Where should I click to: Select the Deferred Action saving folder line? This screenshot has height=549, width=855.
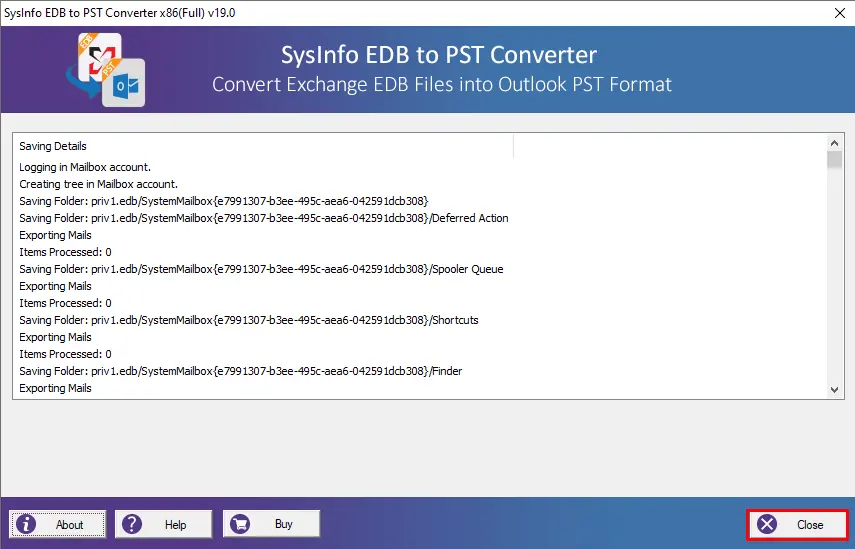click(264, 218)
